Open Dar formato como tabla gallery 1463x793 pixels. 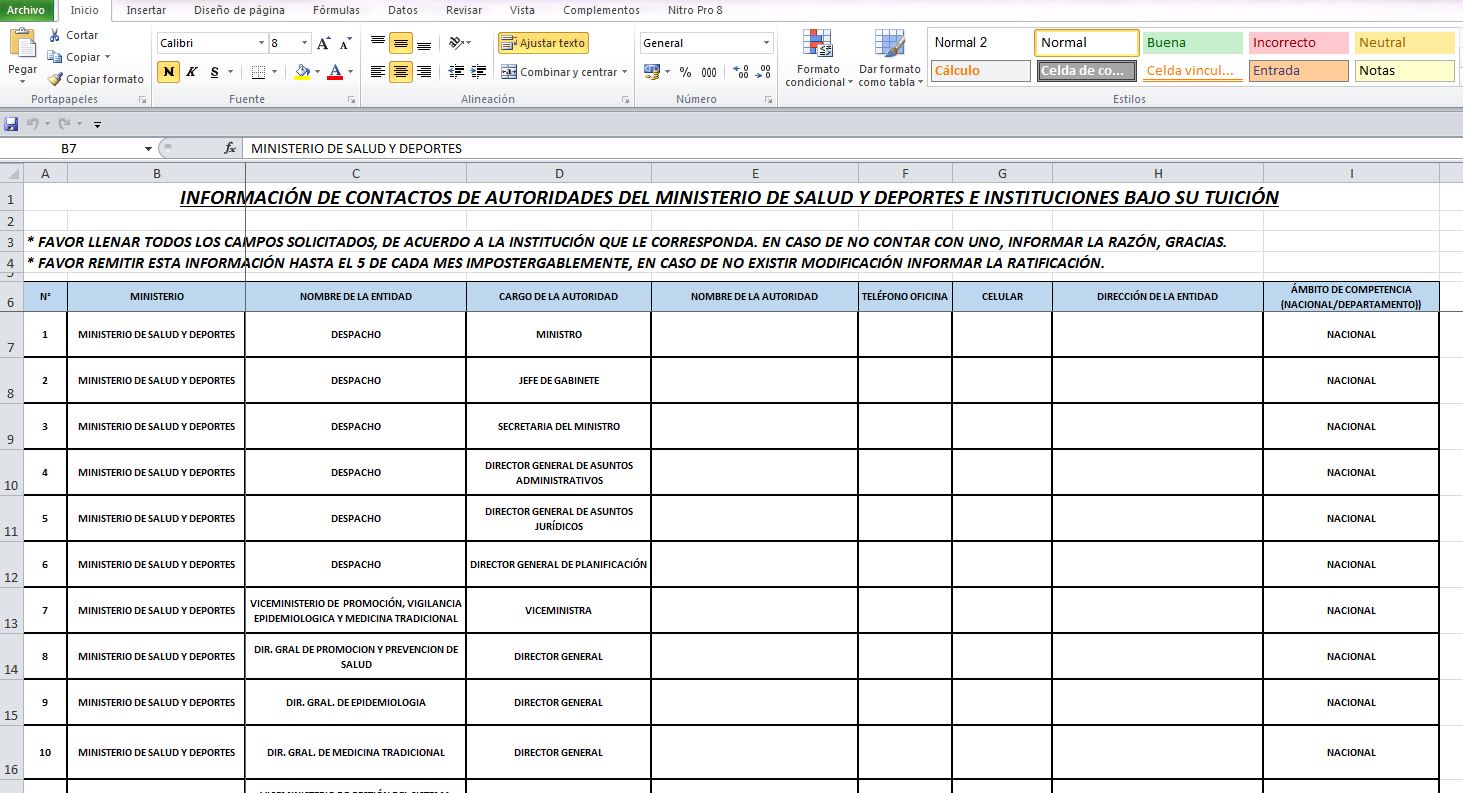tap(889, 58)
